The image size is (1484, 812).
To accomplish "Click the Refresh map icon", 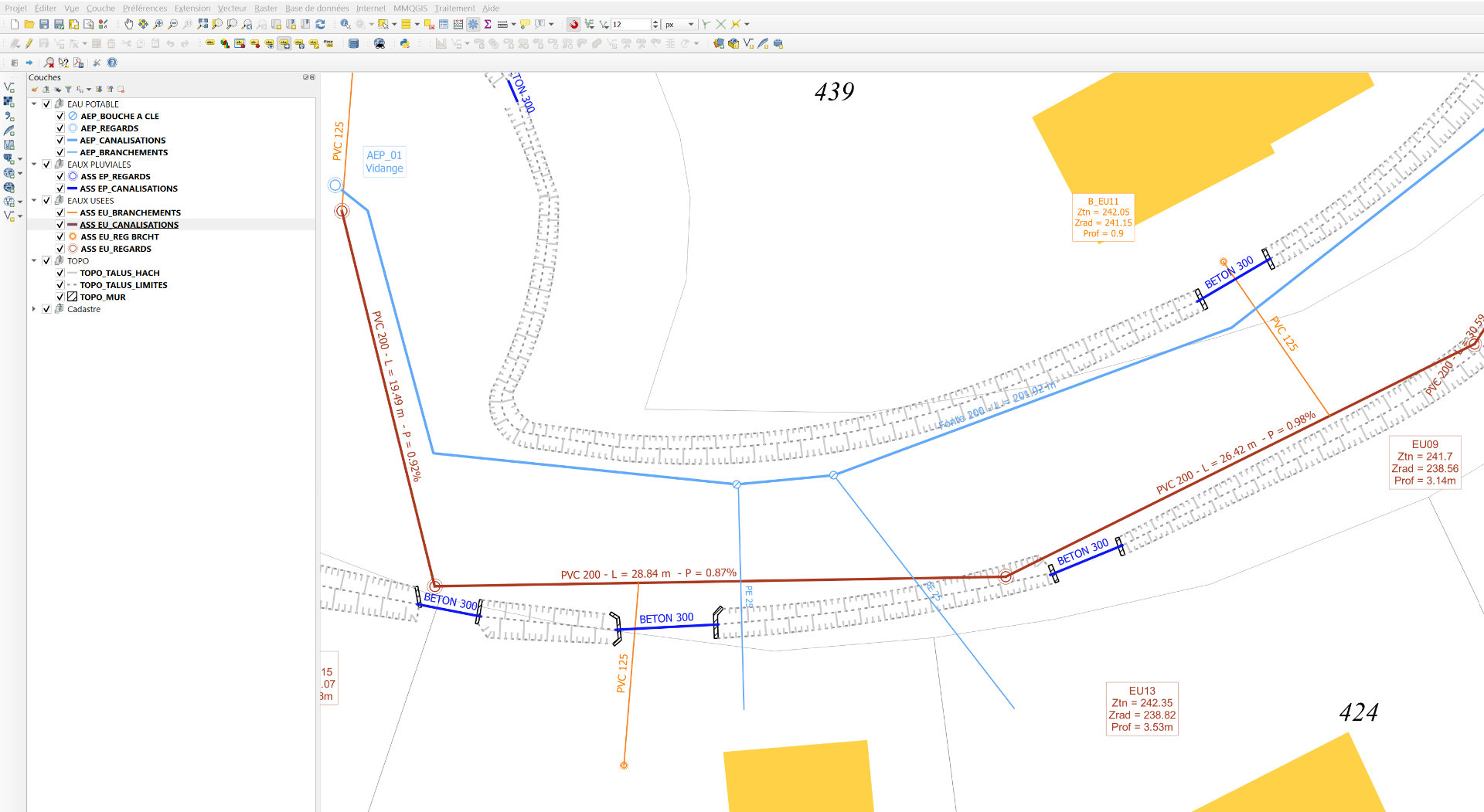I will [x=320, y=25].
